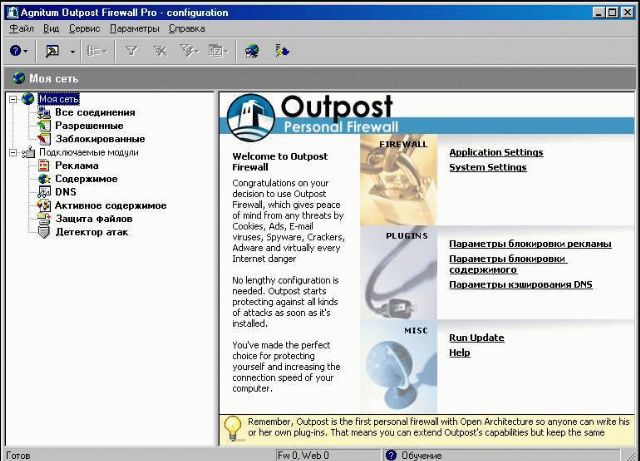This screenshot has width=640, height=461.
Task: Click the blue Help question mark toolbar icon
Action: point(15,51)
